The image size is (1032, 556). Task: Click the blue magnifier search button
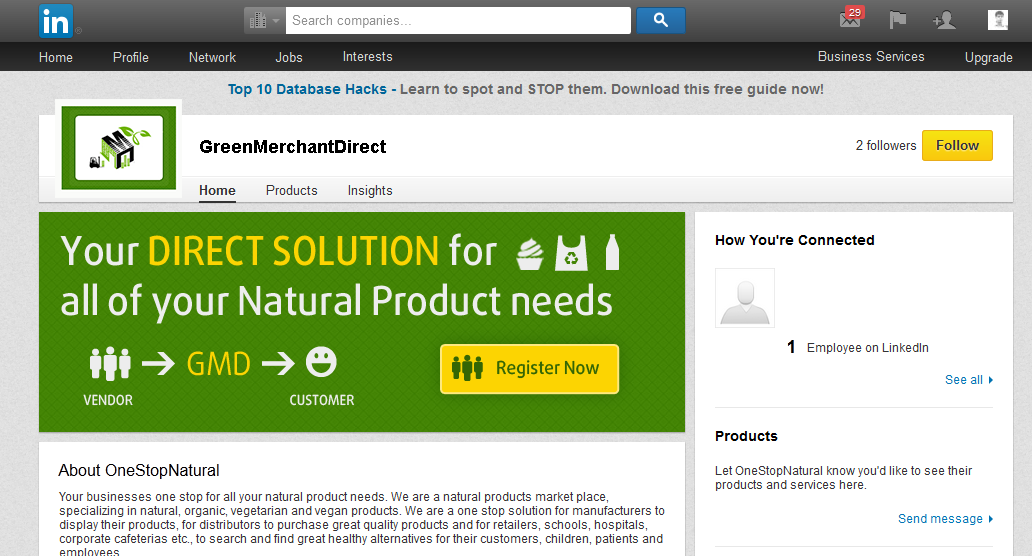(661, 20)
